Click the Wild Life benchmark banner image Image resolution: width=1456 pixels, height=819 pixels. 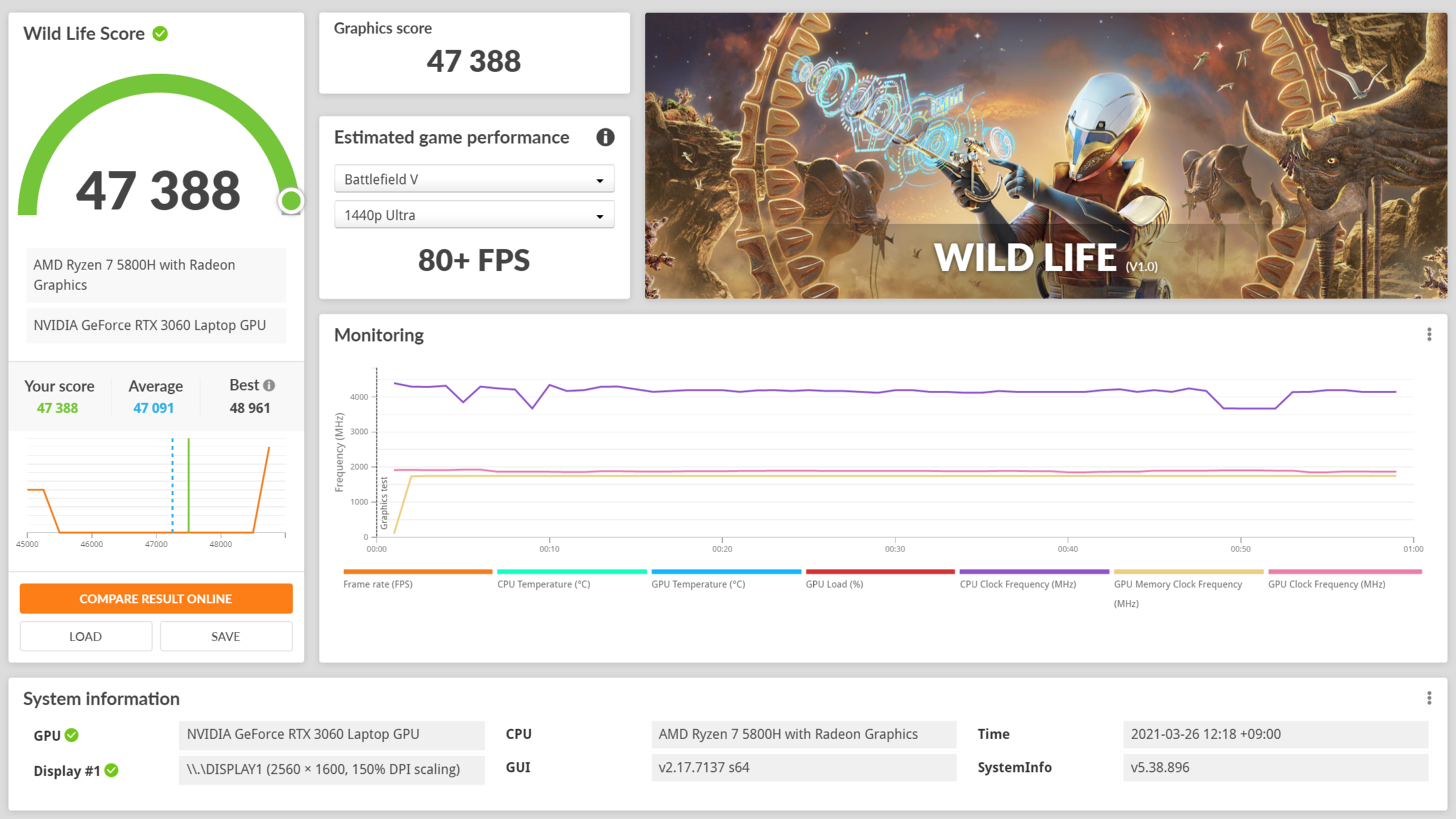point(1045,155)
